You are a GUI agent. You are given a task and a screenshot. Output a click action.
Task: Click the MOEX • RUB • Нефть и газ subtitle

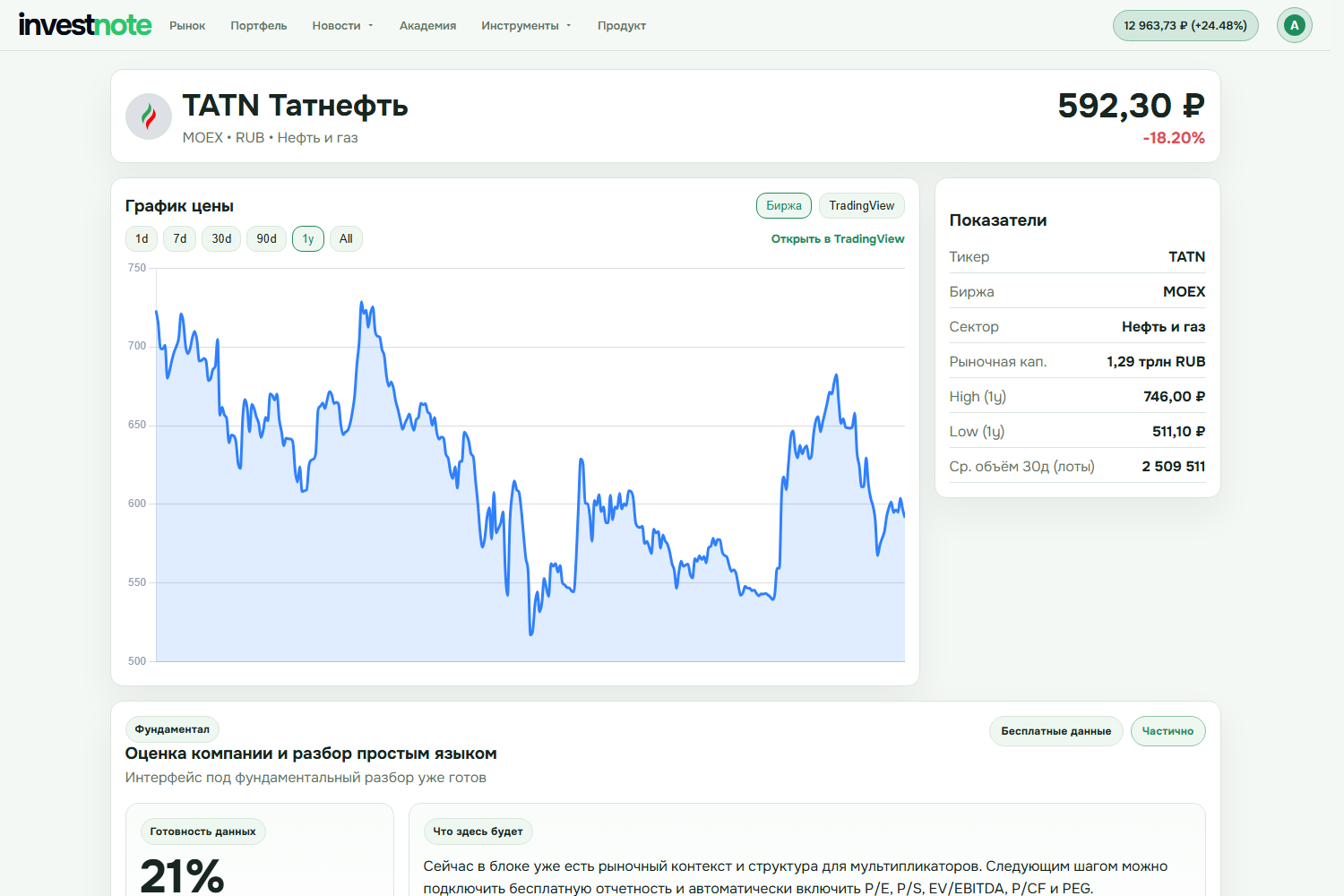(x=270, y=138)
